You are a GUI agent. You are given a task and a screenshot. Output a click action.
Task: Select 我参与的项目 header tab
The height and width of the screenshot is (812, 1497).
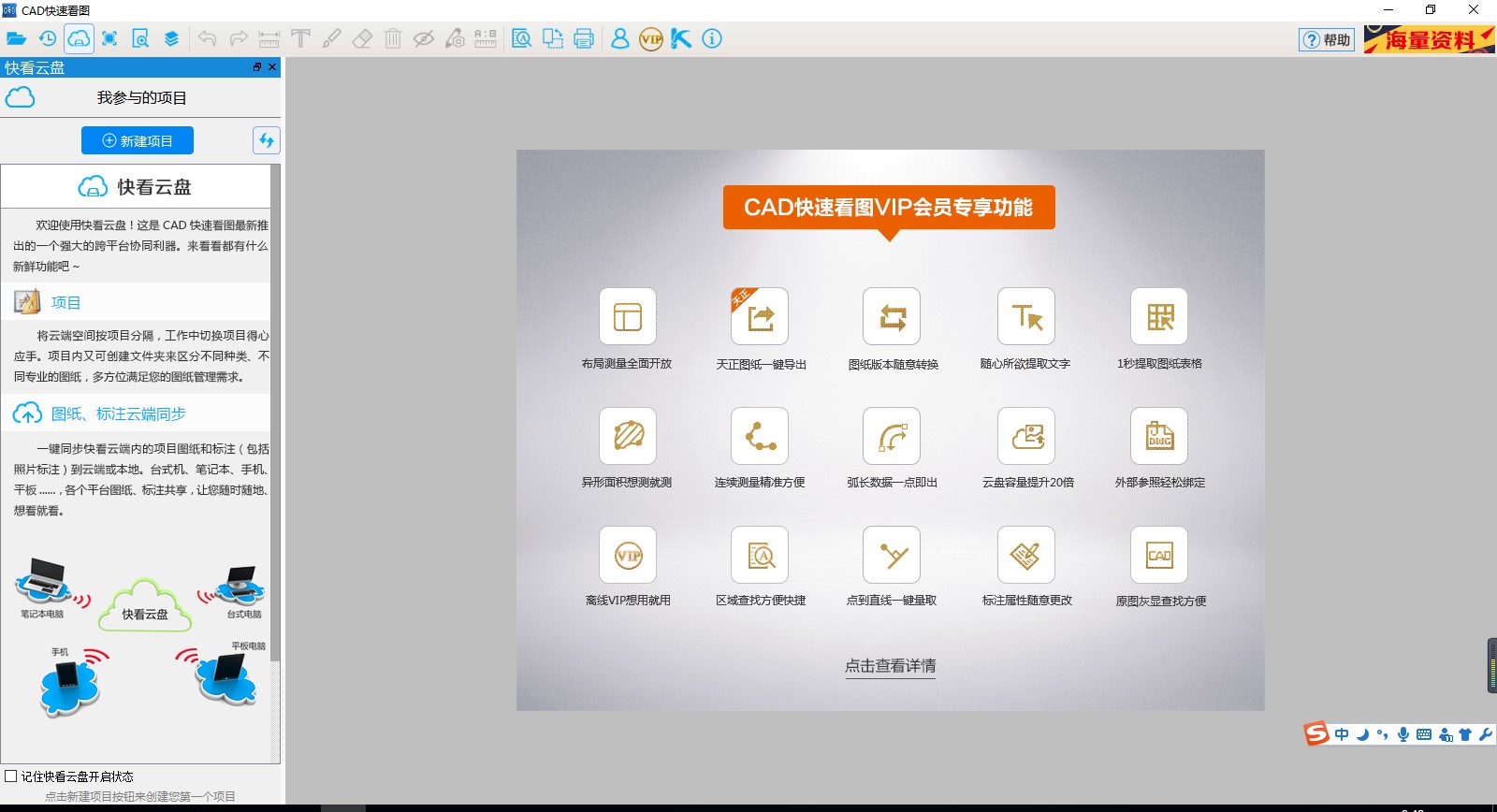[141, 97]
